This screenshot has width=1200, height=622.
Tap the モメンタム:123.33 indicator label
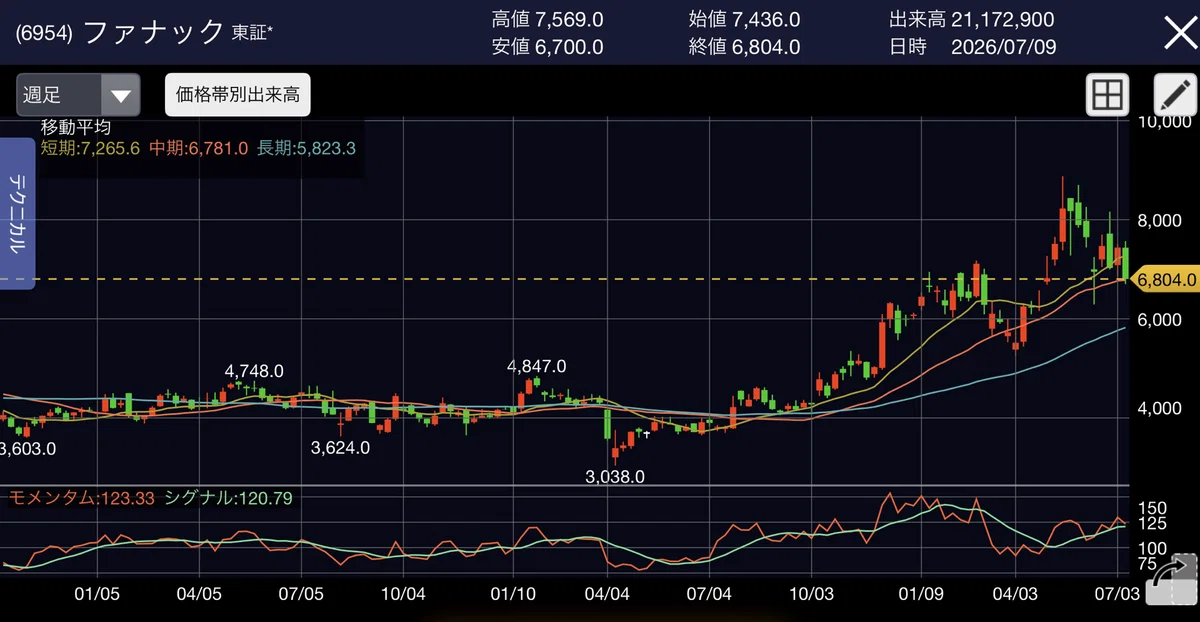click(81, 497)
